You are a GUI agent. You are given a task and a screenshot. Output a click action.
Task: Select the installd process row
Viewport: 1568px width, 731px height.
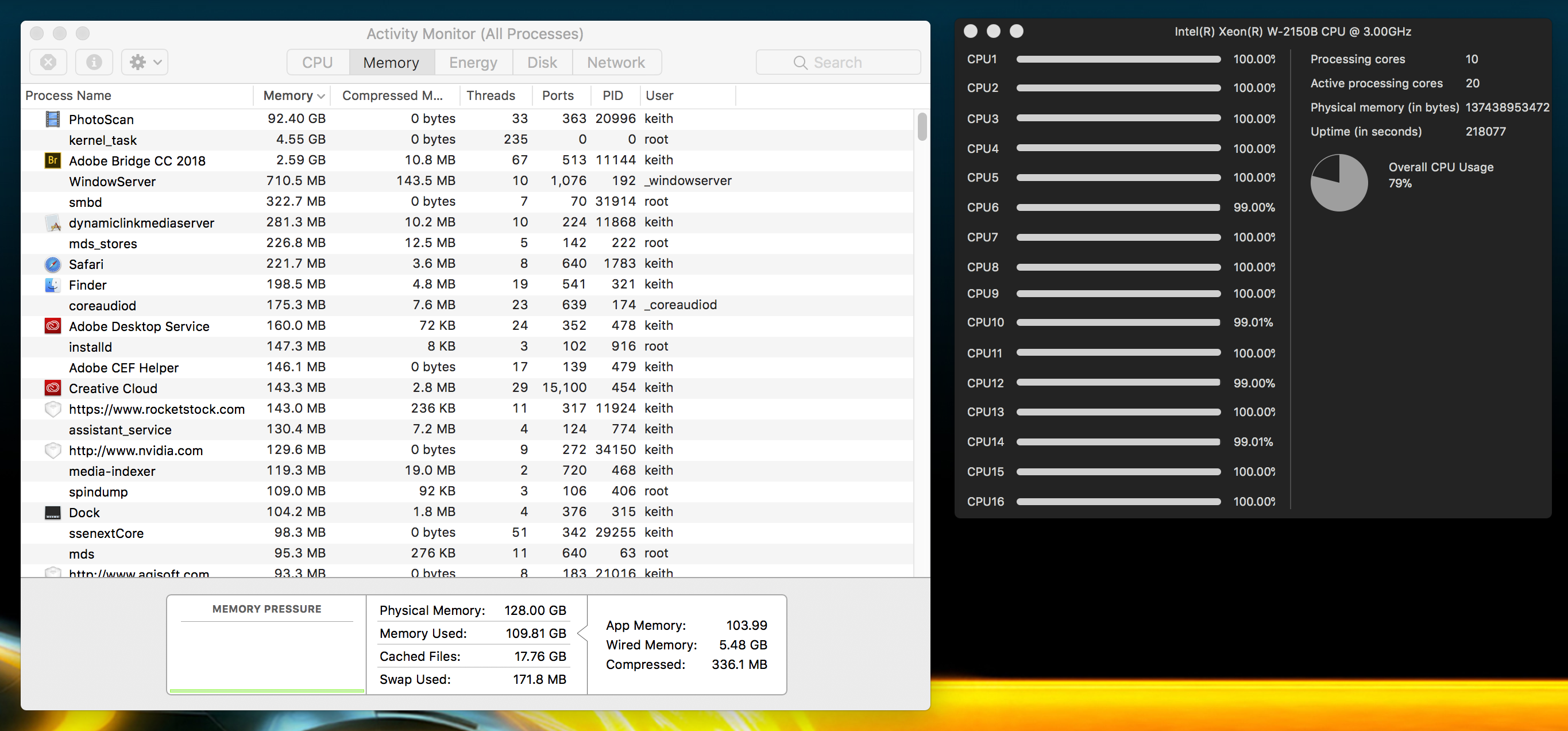tap(467, 347)
